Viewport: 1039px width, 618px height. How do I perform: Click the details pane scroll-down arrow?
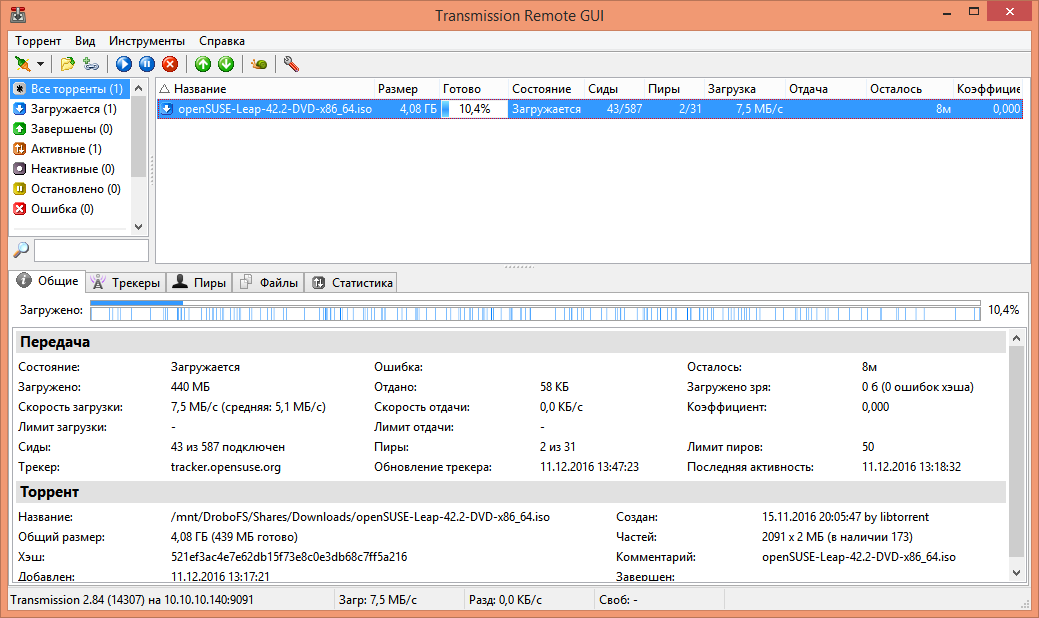coord(1016,573)
